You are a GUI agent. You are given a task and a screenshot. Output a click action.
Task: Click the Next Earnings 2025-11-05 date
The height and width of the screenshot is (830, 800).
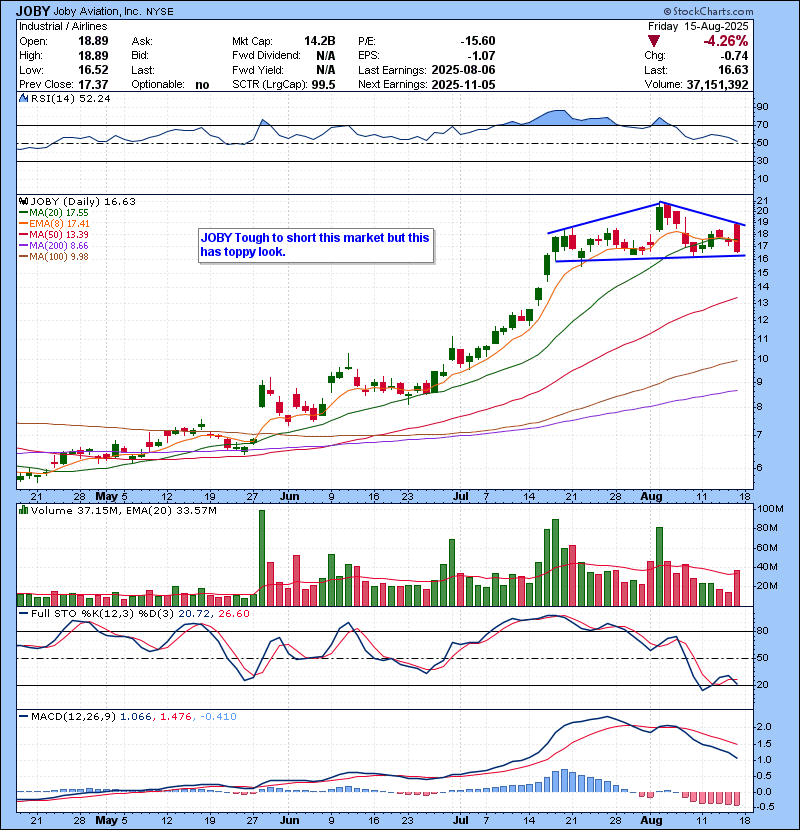click(x=463, y=85)
